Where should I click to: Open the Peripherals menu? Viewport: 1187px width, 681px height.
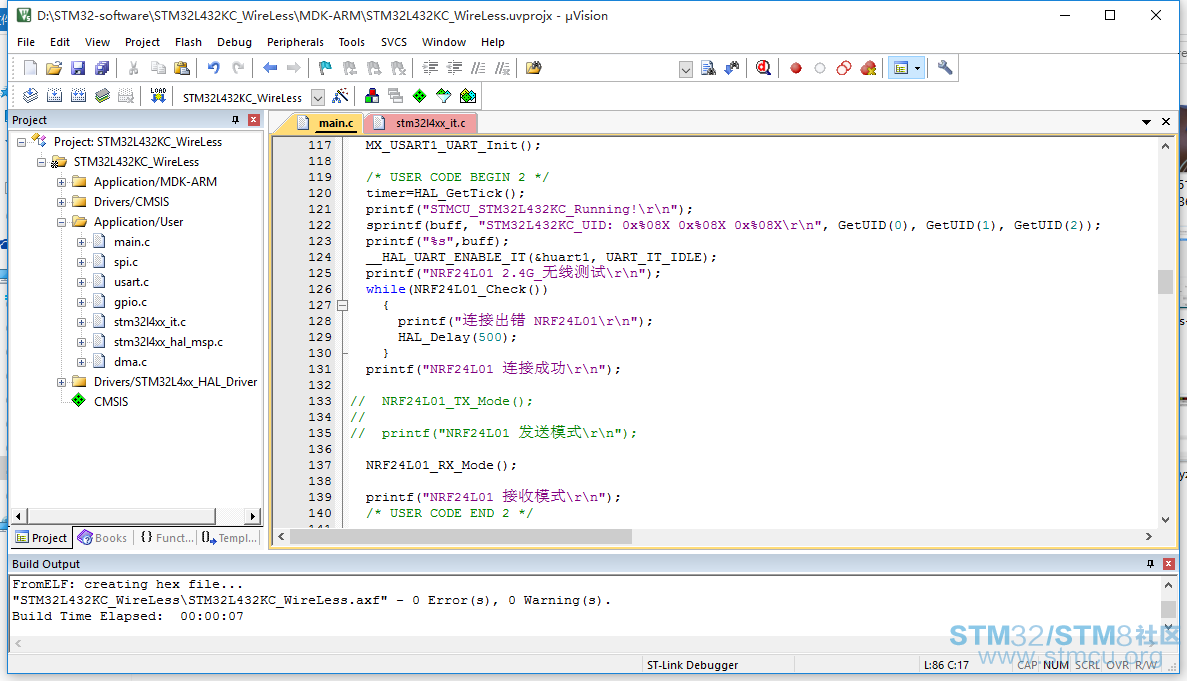[295, 42]
